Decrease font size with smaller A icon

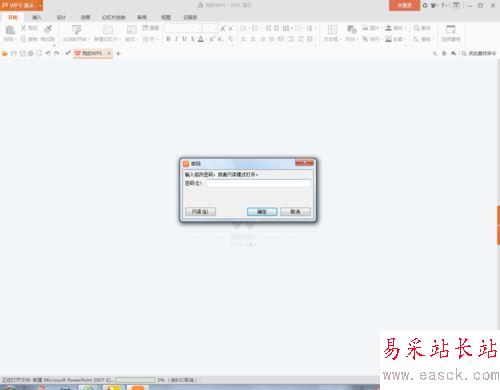click(x=231, y=29)
